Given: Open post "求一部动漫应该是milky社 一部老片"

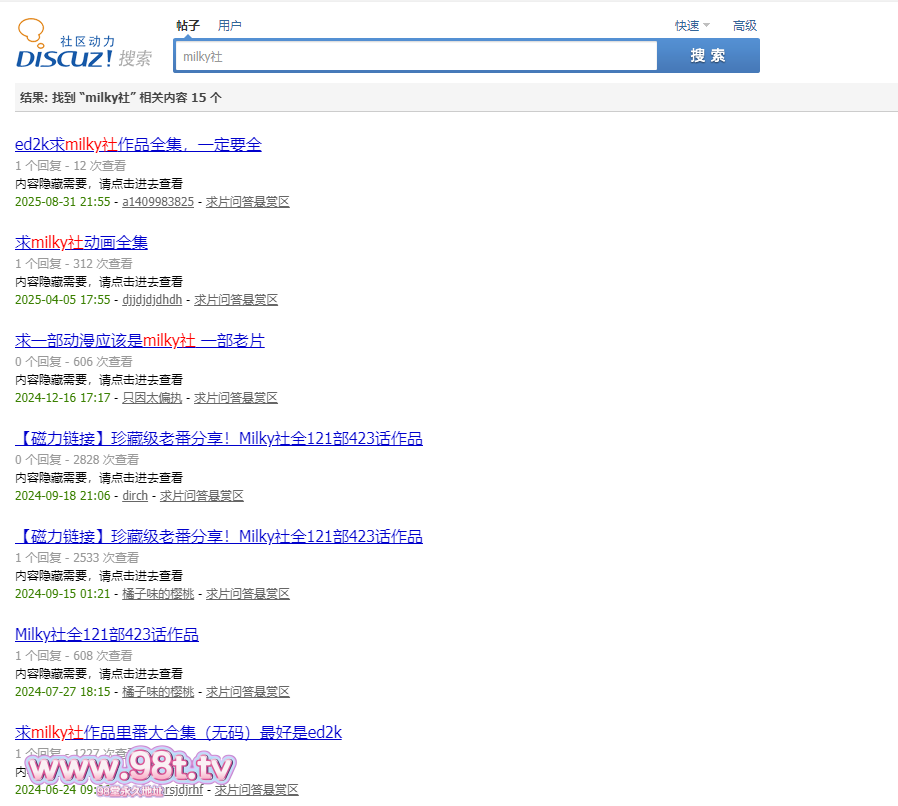Looking at the screenshot, I should pos(139,340).
